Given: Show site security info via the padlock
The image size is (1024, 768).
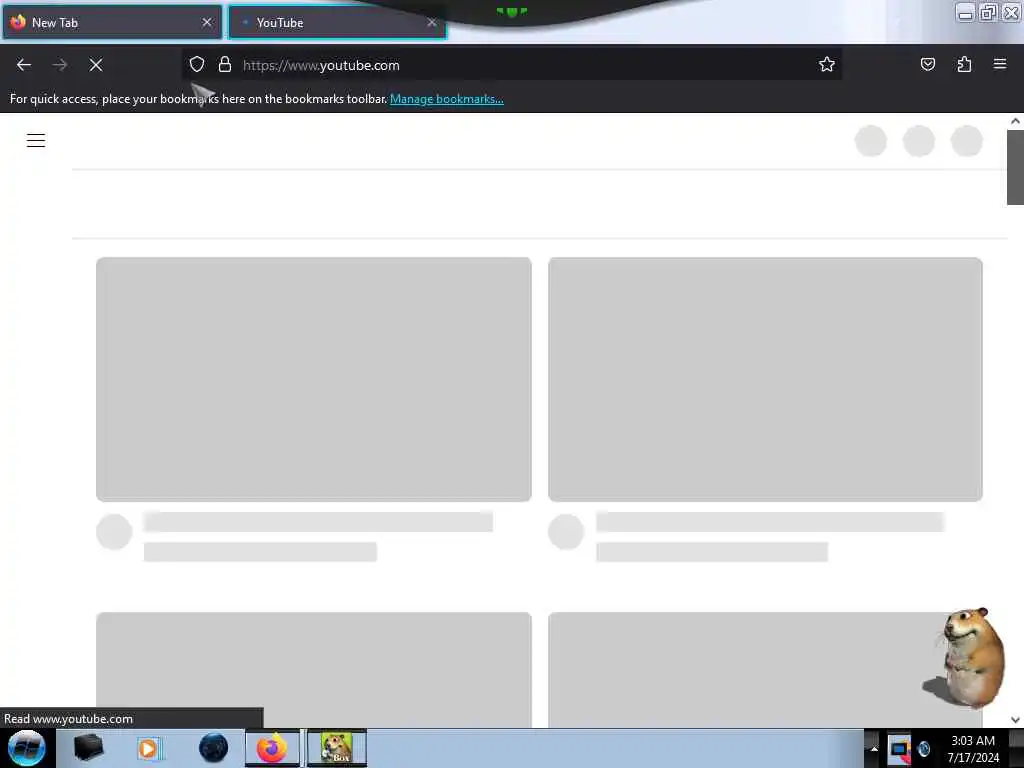Looking at the screenshot, I should [225, 64].
